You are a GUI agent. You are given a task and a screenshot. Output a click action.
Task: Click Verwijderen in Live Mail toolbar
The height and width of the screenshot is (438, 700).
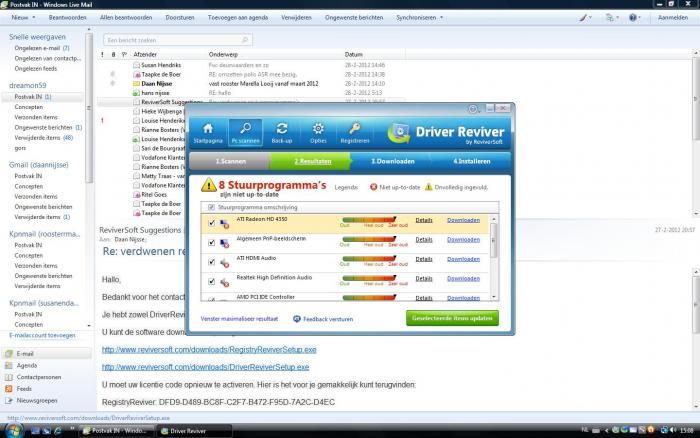(296, 17)
